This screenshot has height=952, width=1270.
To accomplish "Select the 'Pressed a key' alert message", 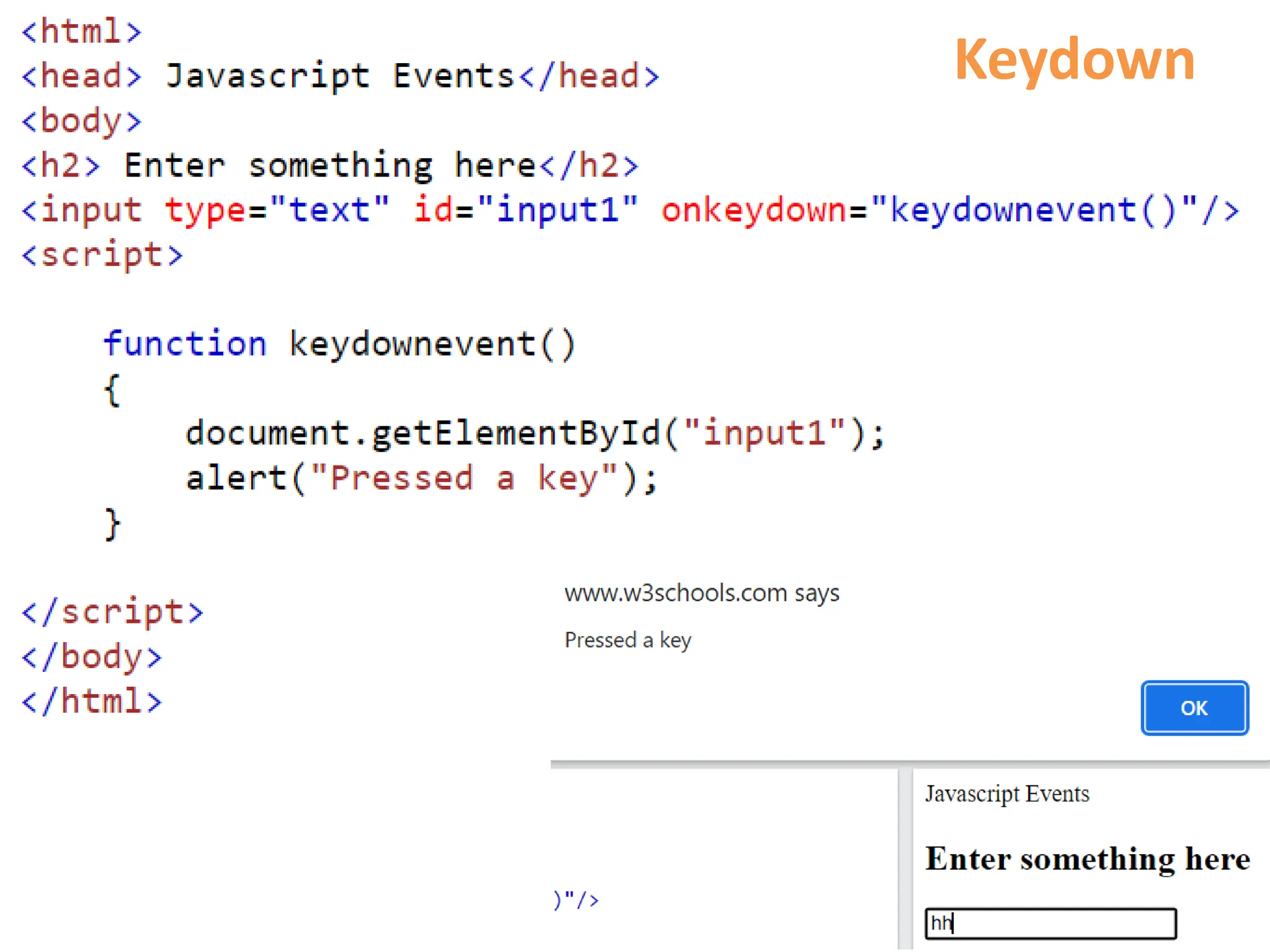I will 628,640.
